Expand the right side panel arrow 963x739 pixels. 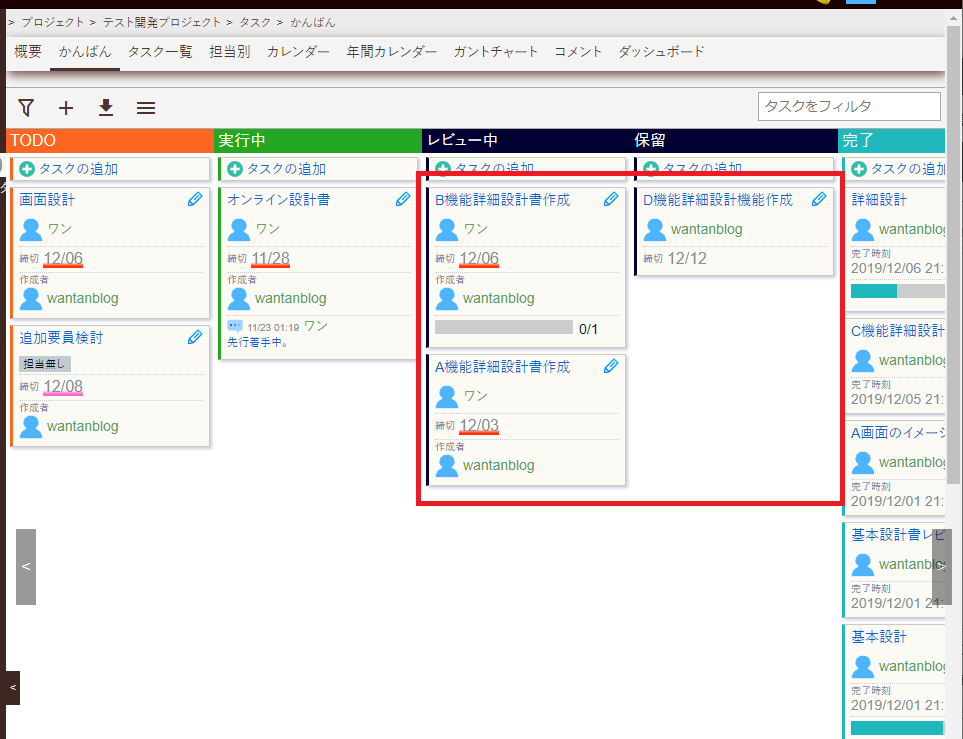coord(941,567)
